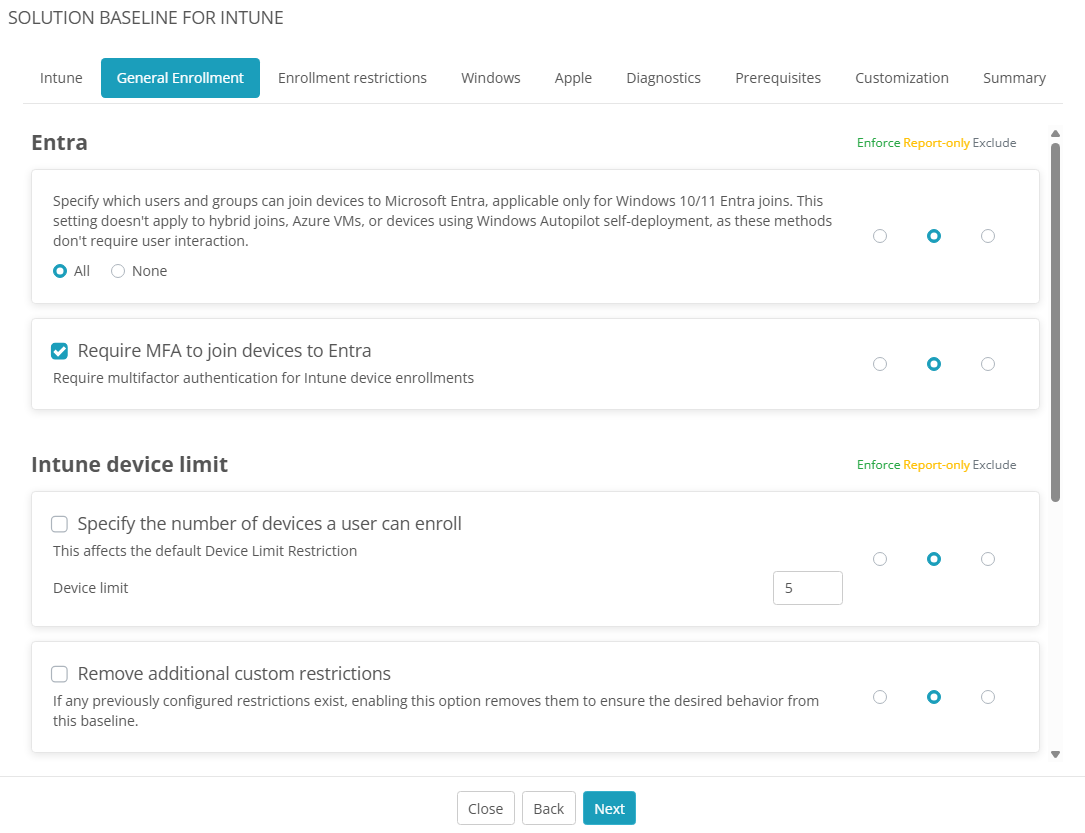Click Enforce label in Entra section header
1085x833 pixels.
tap(878, 143)
